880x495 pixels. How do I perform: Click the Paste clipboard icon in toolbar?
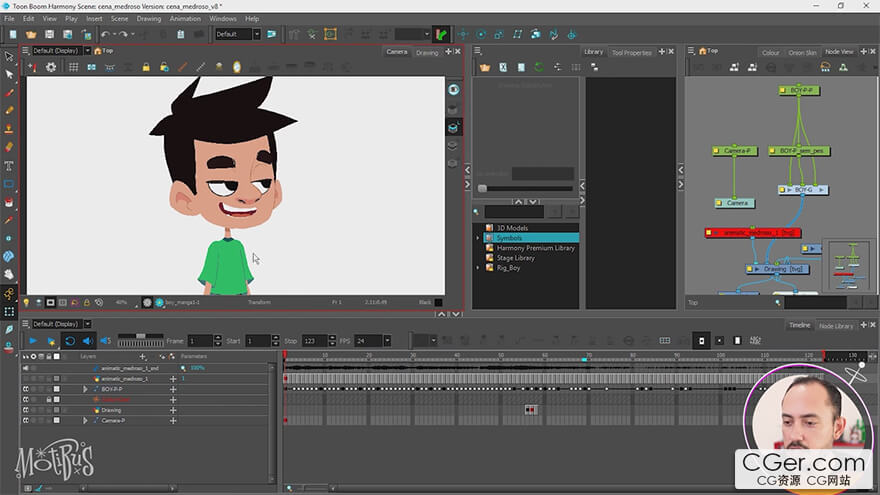(x=180, y=35)
